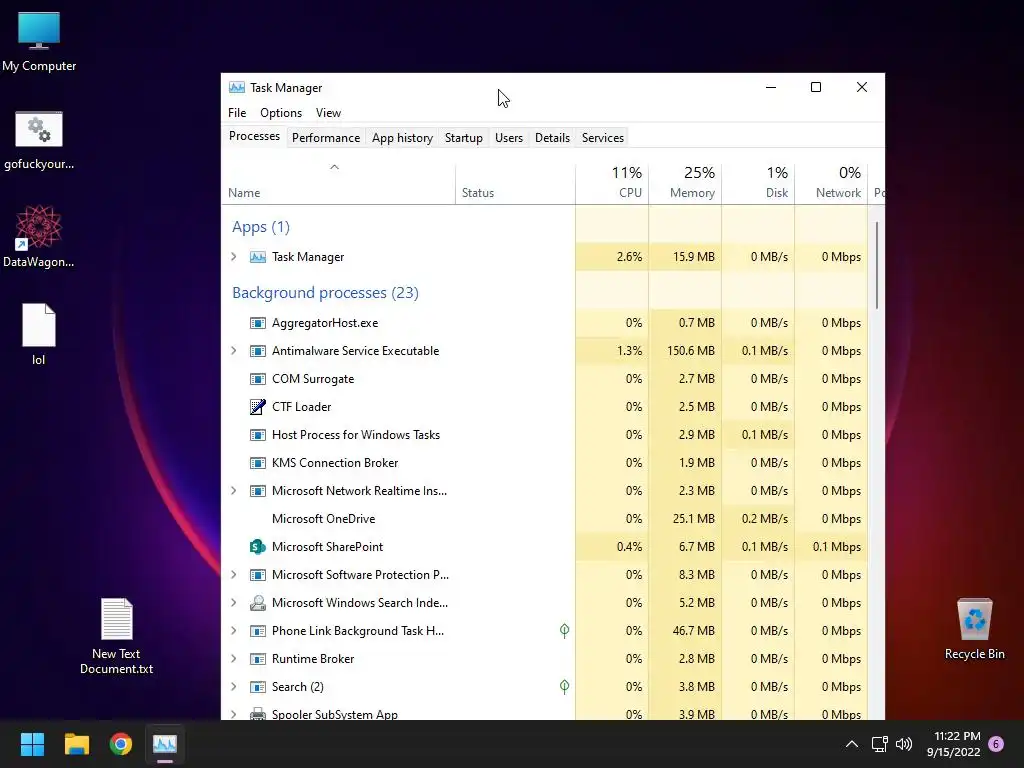Image resolution: width=1024 pixels, height=768 pixels.
Task: Expand Antimalware Service Executable row
Action: tap(234, 351)
